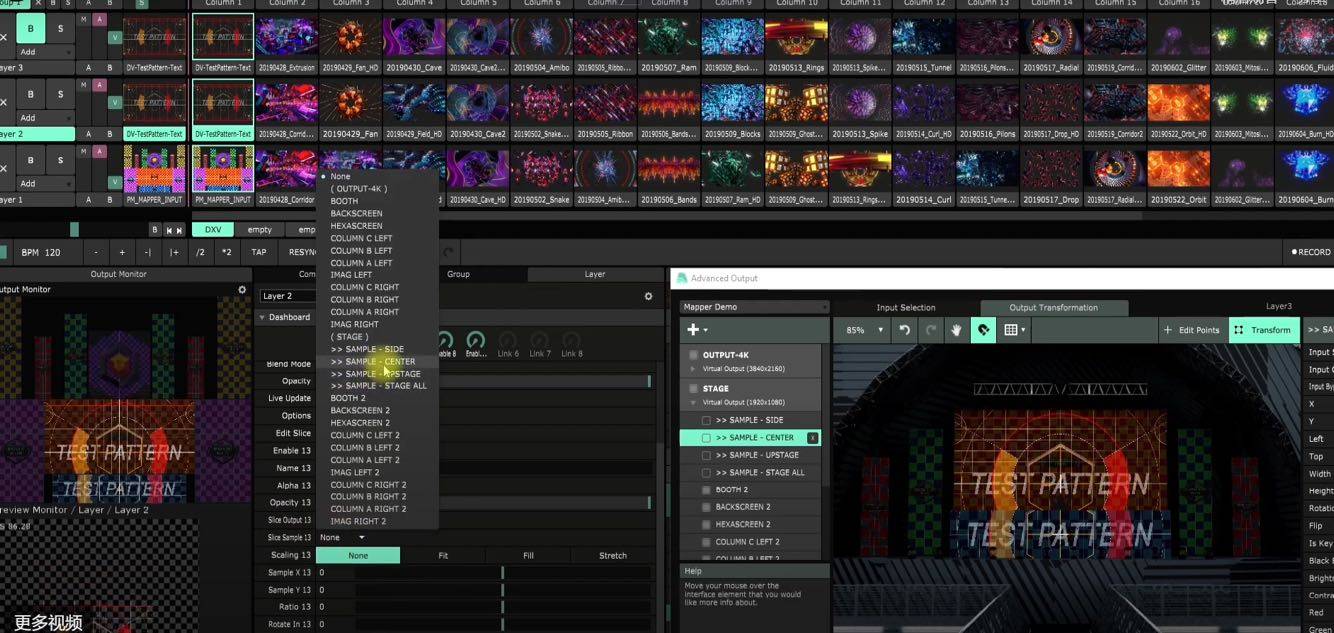Open the Mapper Demo preset dropdown
The height and width of the screenshot is (633, 1334).
click(755, 307)
